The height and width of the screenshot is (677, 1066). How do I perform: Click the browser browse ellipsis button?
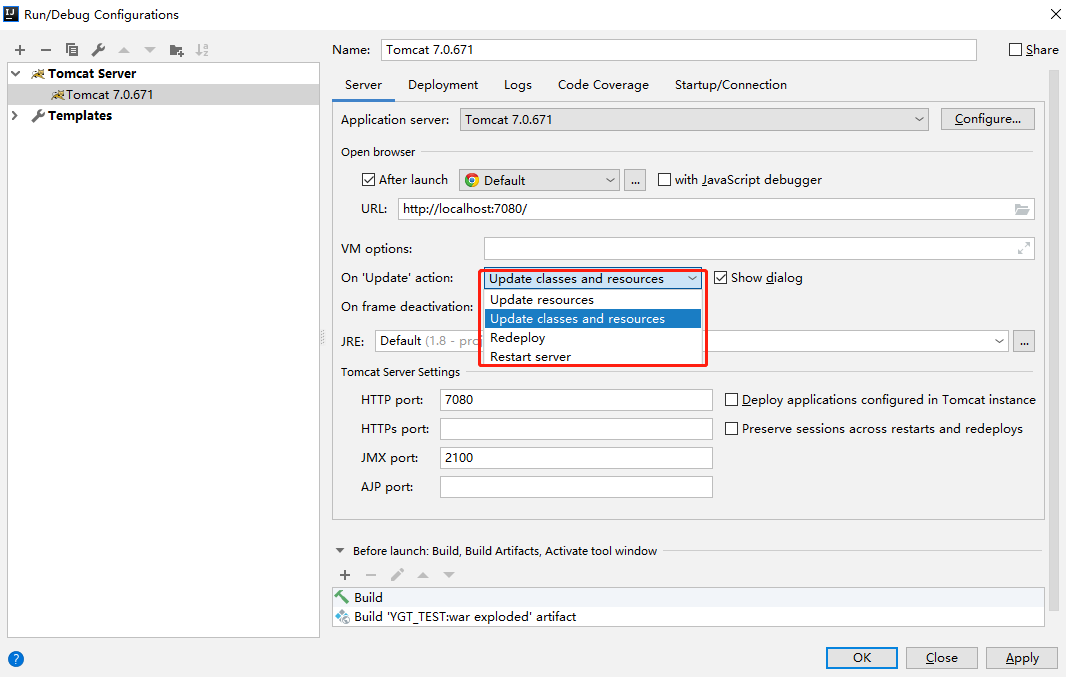635,180
